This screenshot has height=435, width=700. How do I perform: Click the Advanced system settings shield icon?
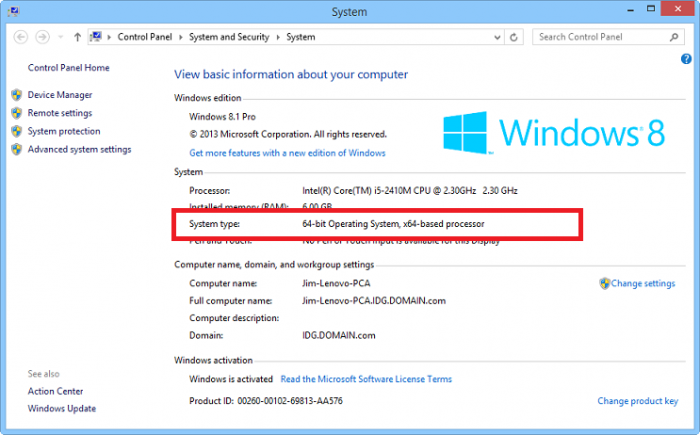click(x=17, y=149)
